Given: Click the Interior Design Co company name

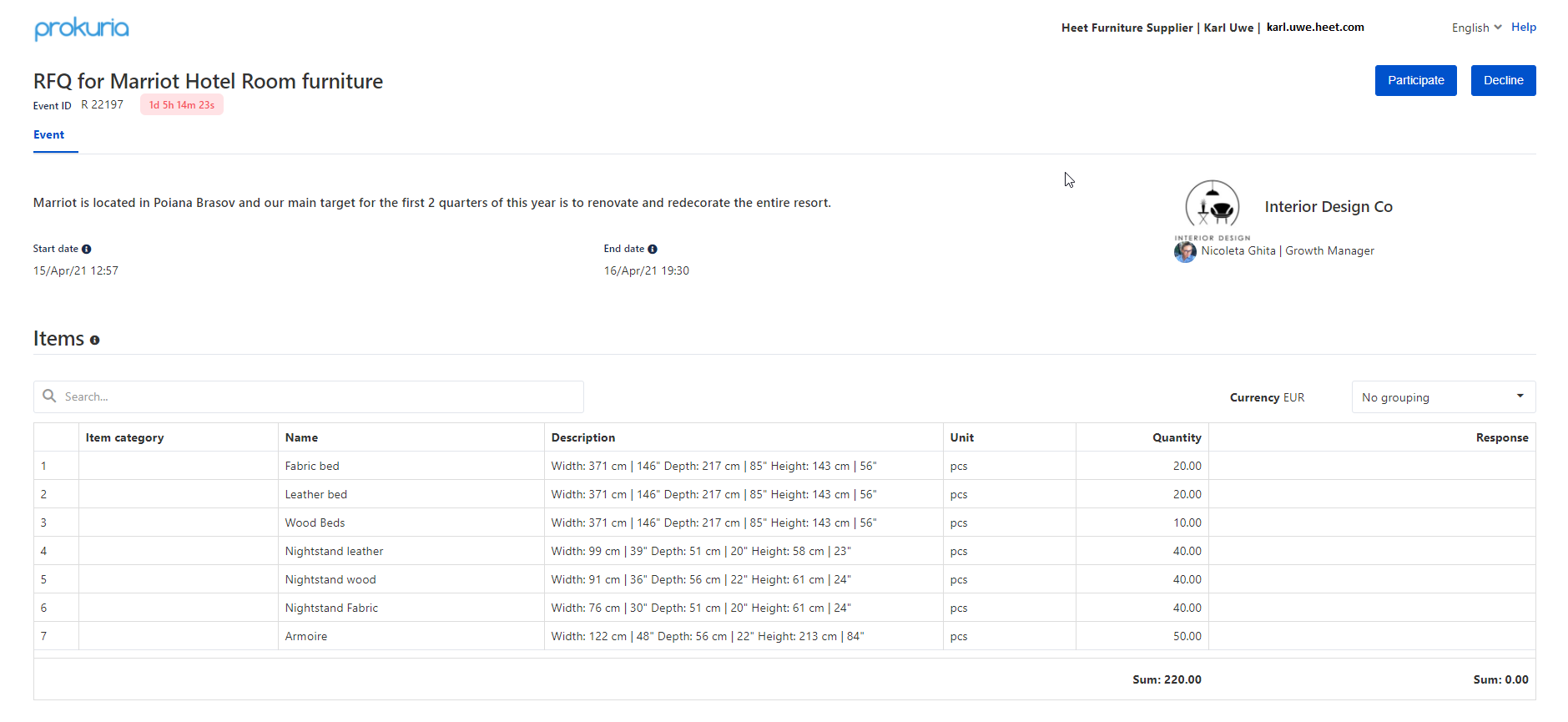Looking at the screenshot, I should (1329, 206).
